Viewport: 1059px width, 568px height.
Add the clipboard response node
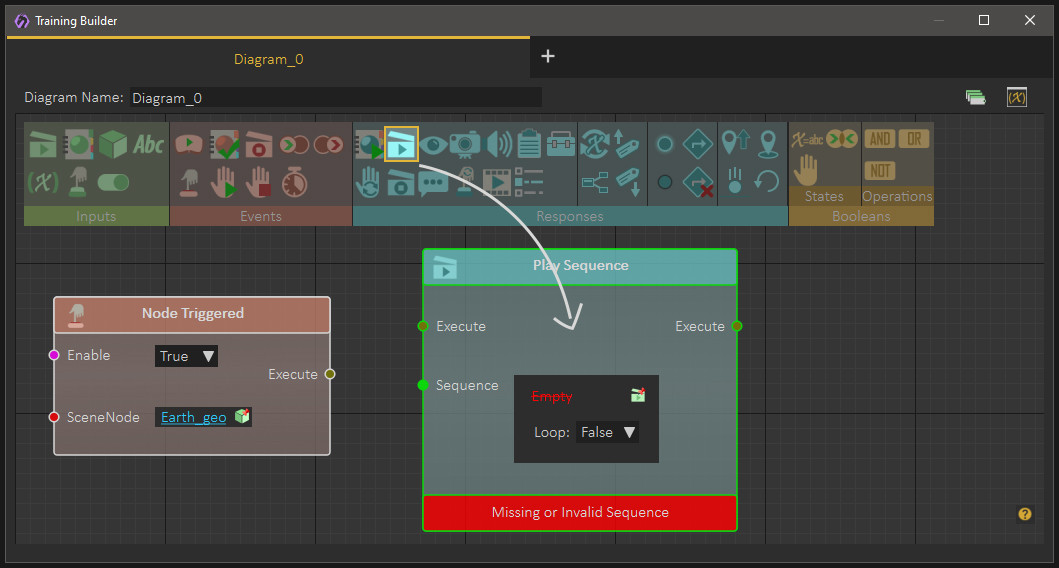click(x=530, y=143)
